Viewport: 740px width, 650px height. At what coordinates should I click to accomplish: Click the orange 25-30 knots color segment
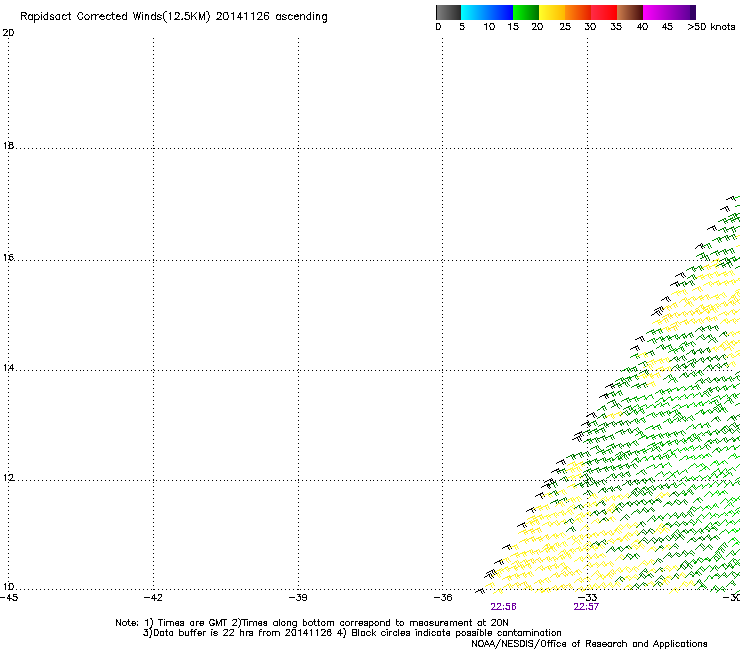pos(578,12)
